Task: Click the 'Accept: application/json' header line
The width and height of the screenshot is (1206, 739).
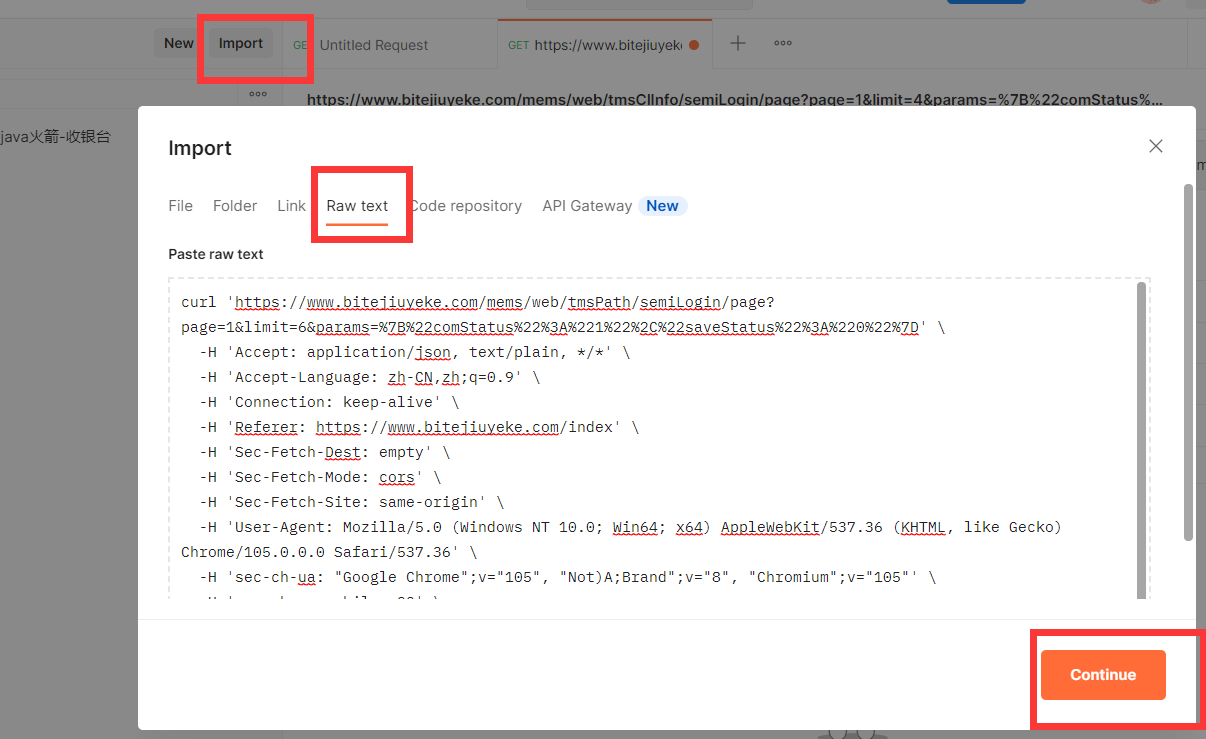Action: point(415,352)
